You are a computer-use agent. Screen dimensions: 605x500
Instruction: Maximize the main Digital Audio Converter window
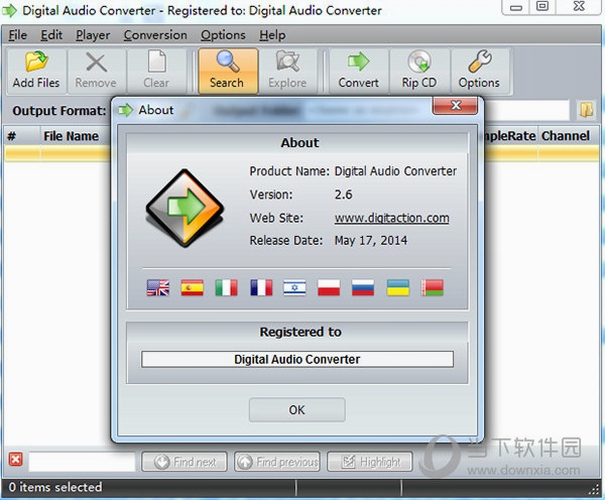(x=542, y=7)
